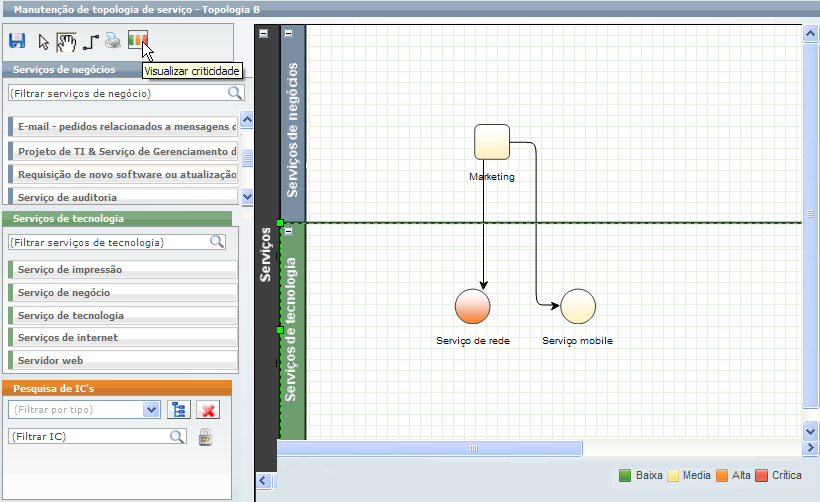Click the green Baixa legend swatch

625,475
